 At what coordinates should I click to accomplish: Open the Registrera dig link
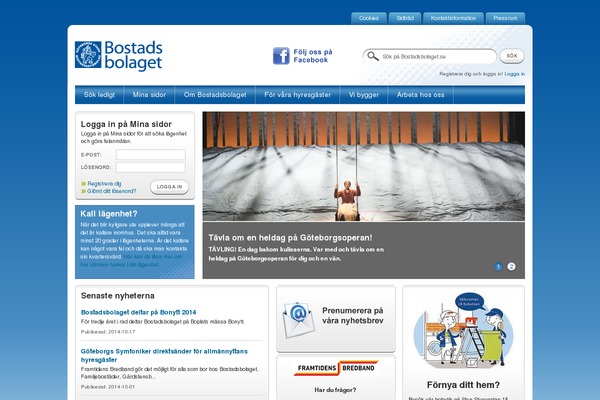click(104, 184)
